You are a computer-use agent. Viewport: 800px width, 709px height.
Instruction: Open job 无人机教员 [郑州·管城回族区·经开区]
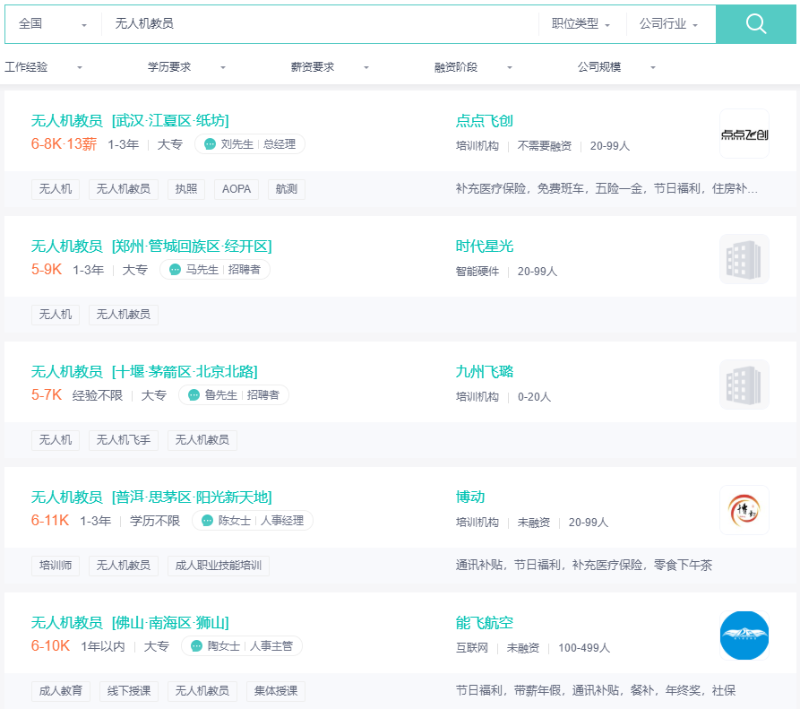pos(152,246)
